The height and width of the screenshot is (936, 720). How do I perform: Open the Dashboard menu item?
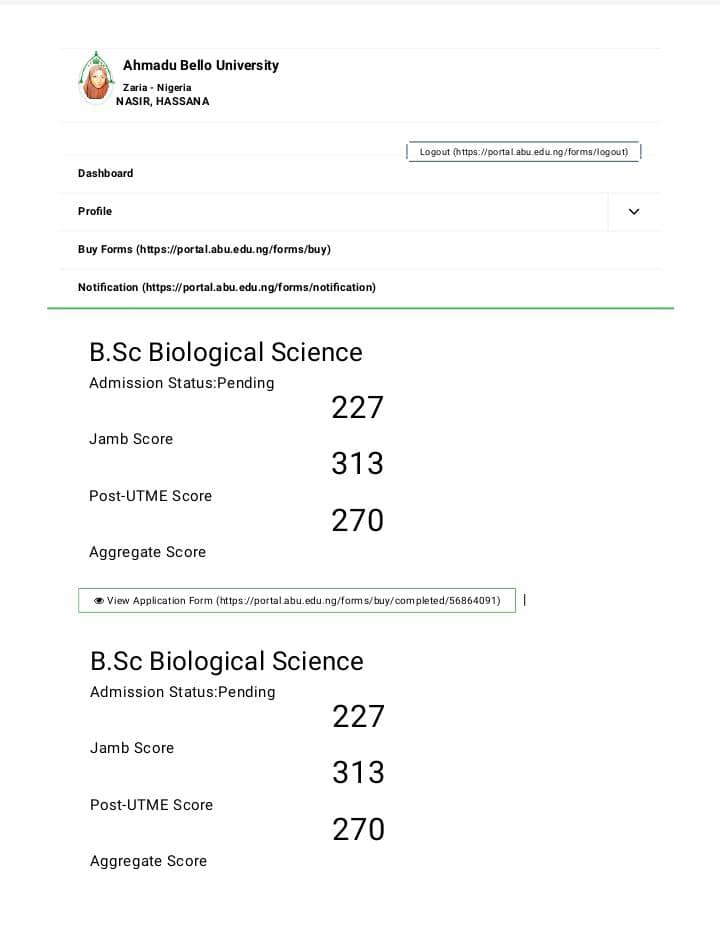click(x=106, y=173)
